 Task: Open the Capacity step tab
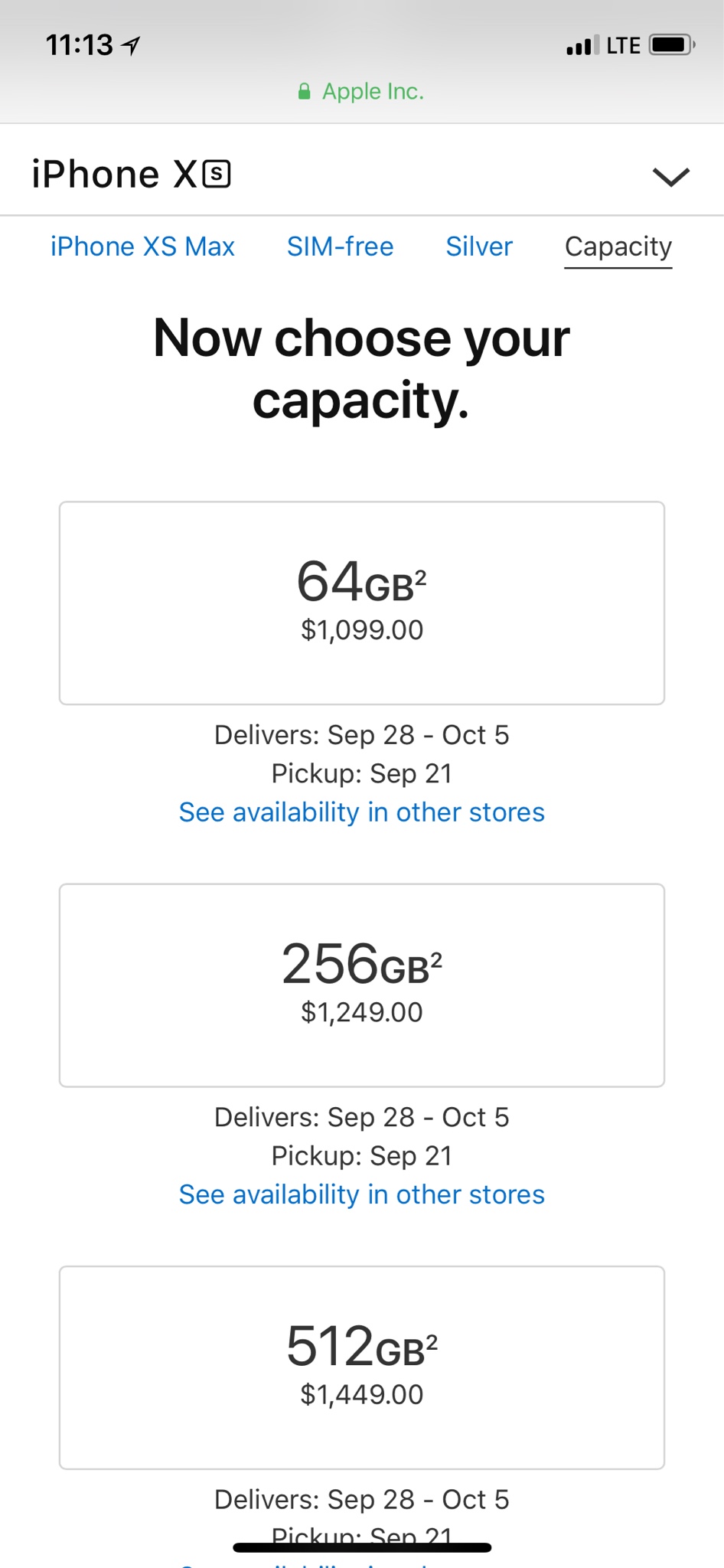coord(618,247)
